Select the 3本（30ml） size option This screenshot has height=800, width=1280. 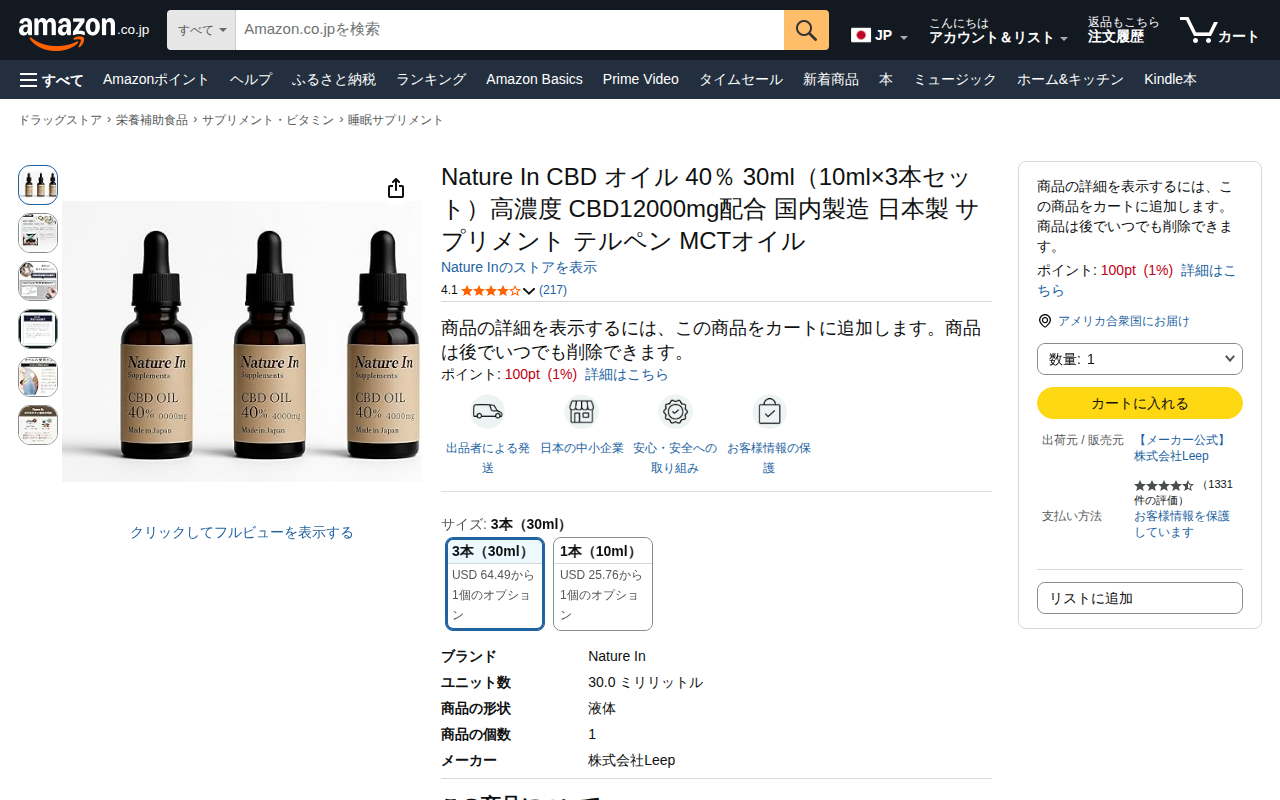point(495,584)
